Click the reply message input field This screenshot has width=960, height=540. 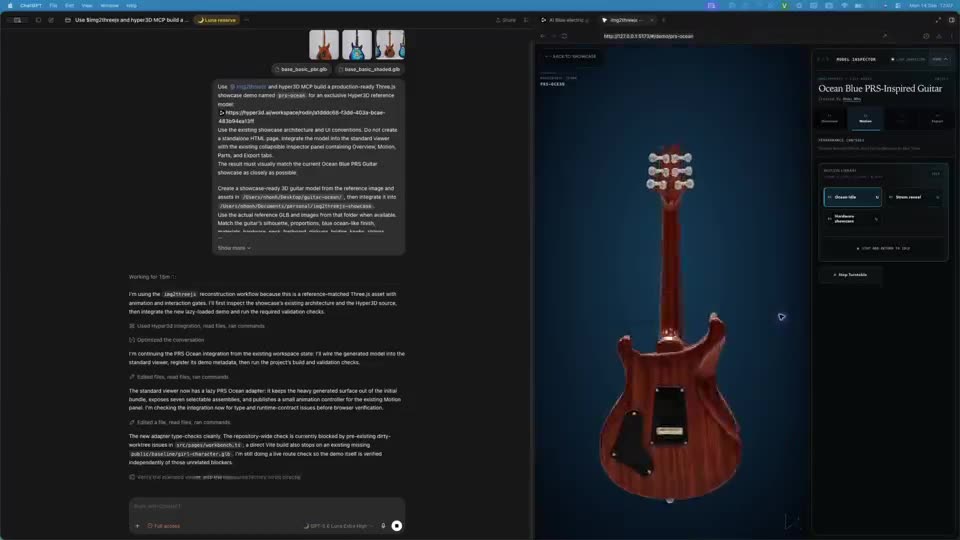click(266, 506)
